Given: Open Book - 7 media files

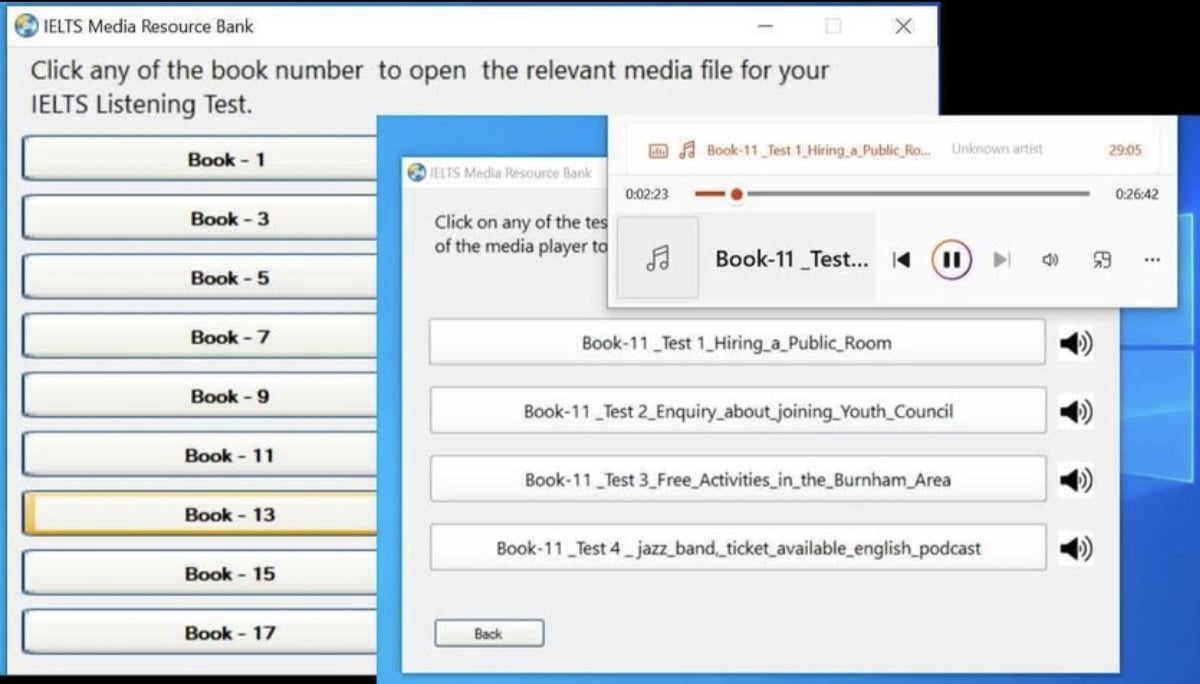Looking at the screenshot, I should click(199, 336).
